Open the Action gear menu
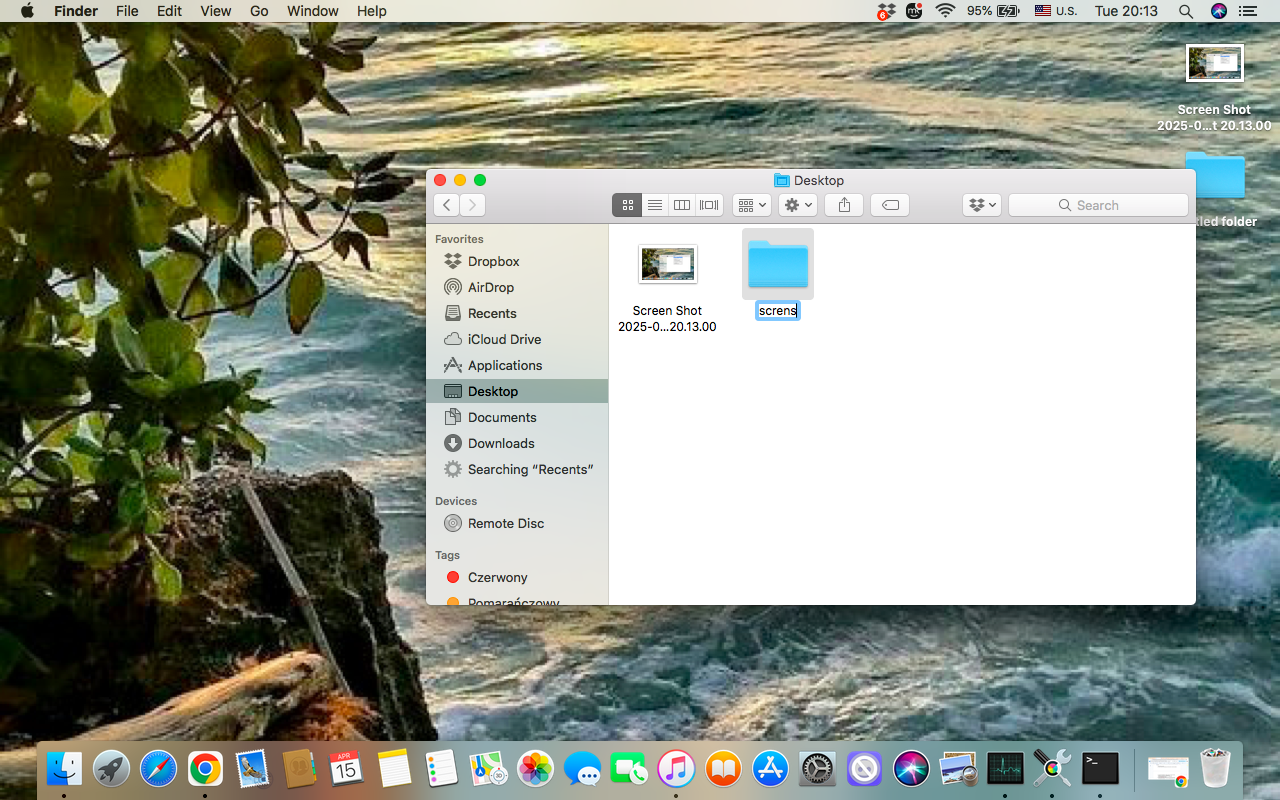 coord(797,204)
